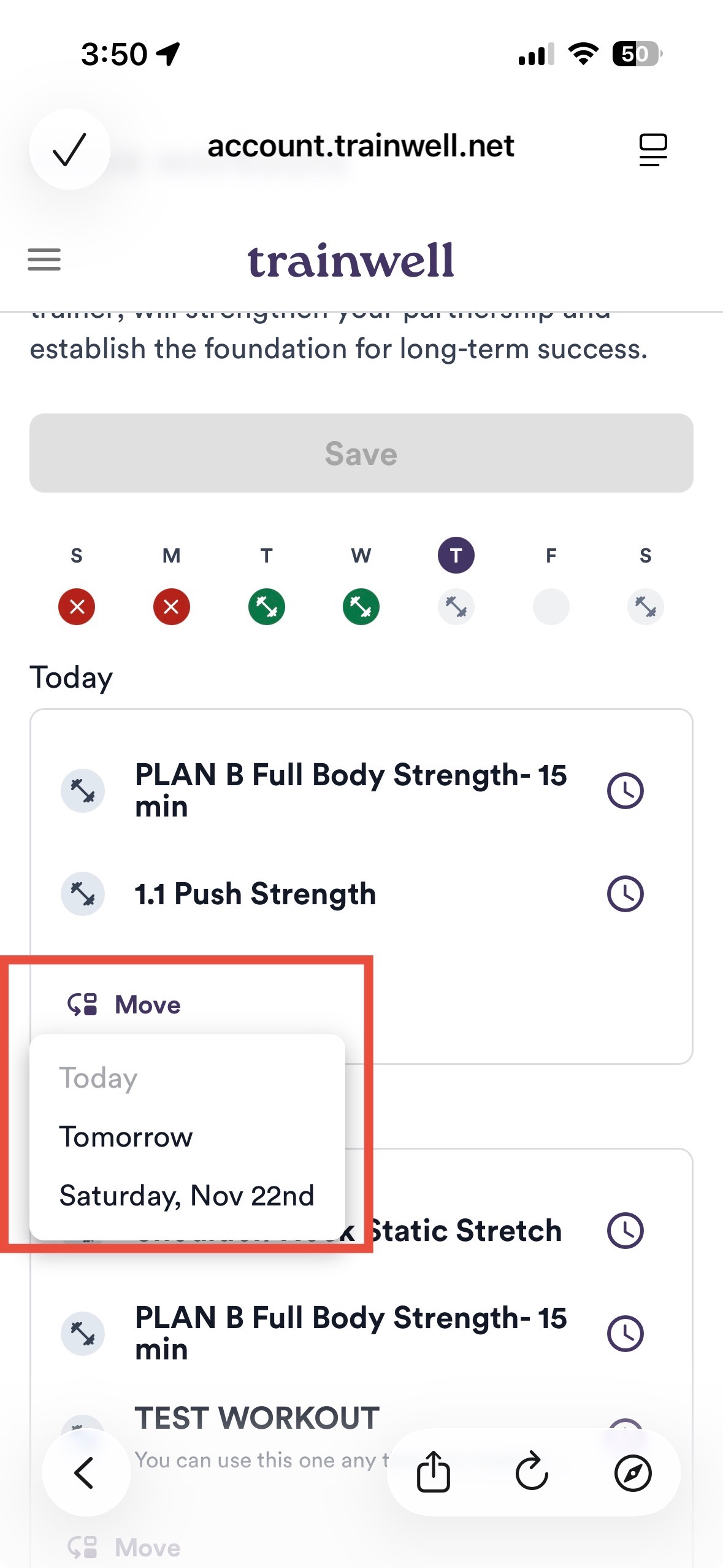Viewport: 723px width, 1568px height.
Task: Tap the clock icon beside Static Stretch
Action: [x=625, y=1230]
